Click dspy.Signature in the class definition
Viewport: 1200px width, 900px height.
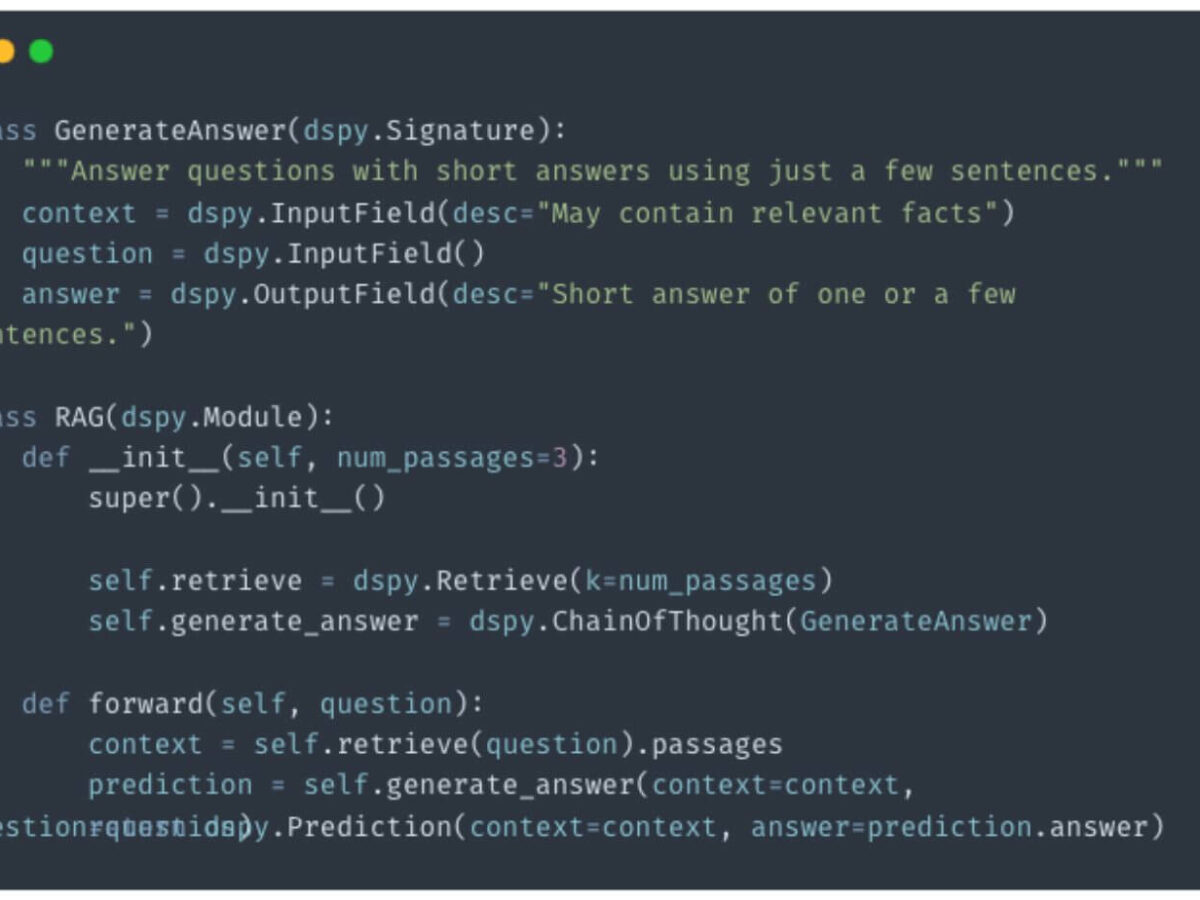419,131
